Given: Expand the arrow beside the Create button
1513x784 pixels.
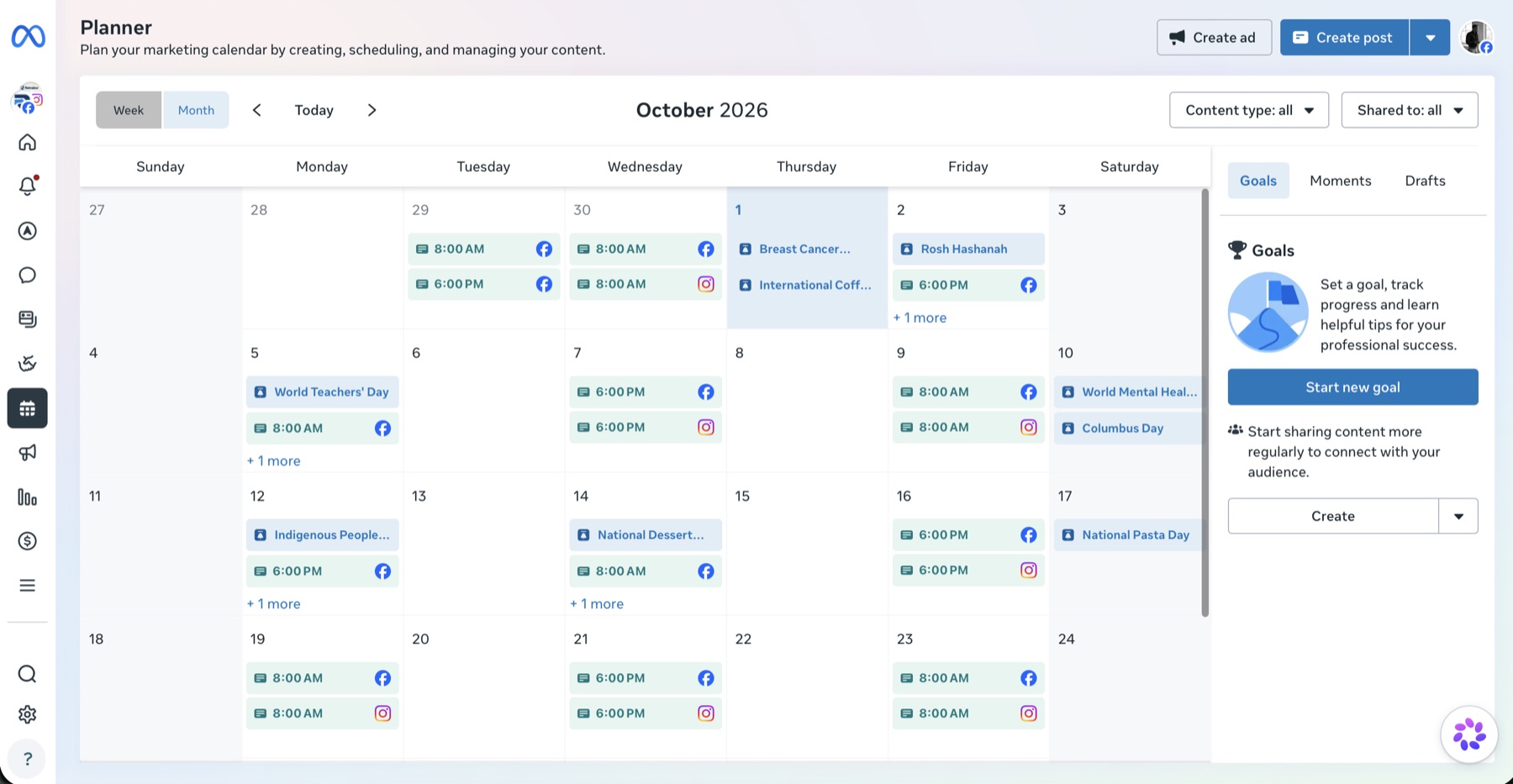Looking at the screenshot, I should pos(1458,516).
